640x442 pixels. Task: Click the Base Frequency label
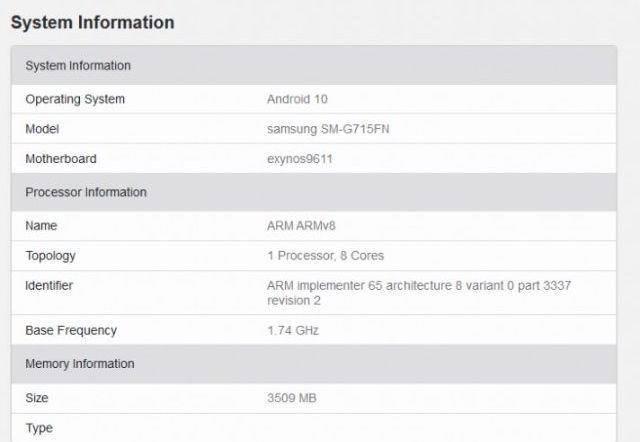tap(71, 330)
